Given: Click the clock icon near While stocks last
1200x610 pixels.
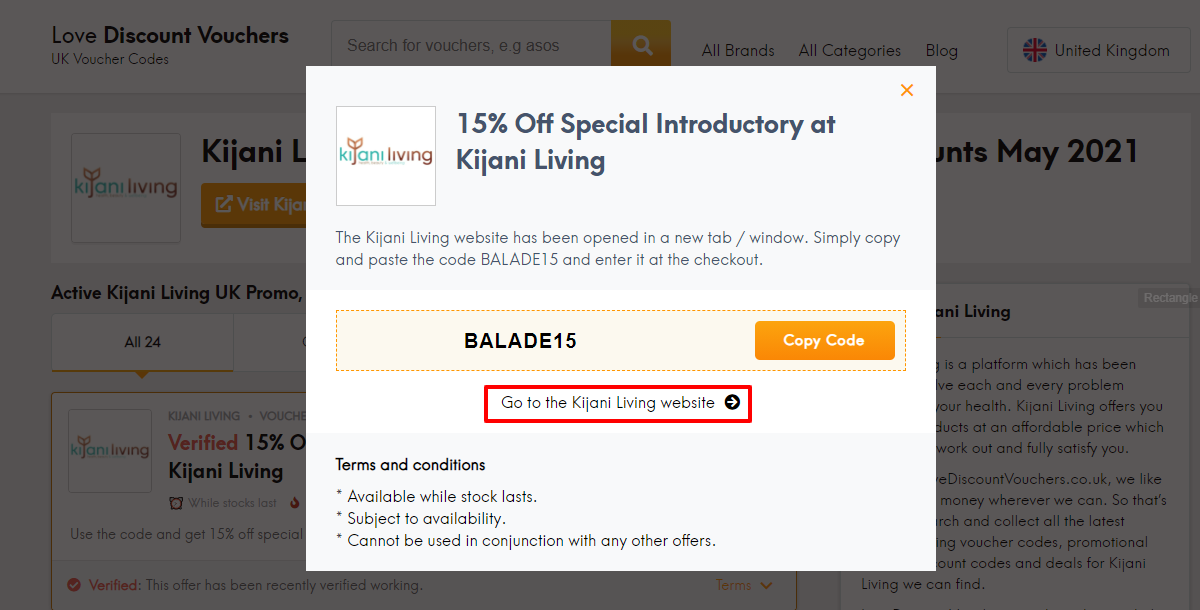Looking at the screenshot, I should [x=176, y=503].
